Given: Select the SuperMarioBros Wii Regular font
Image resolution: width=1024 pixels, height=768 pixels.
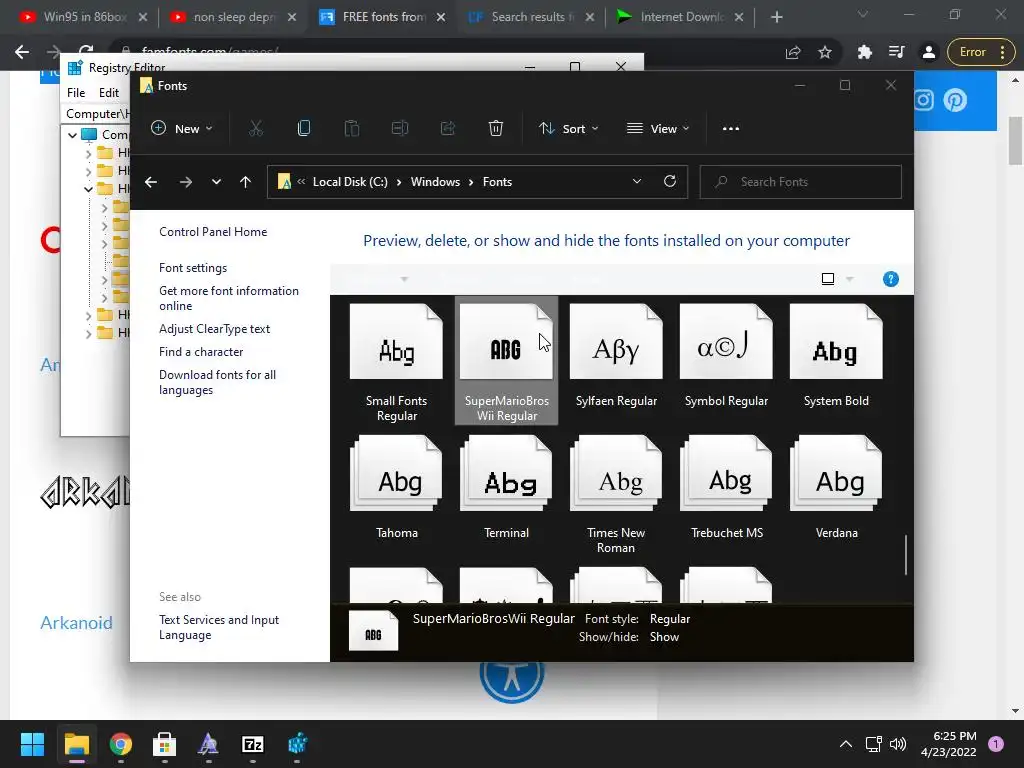Looking at the screenshot, I should point(507,362).
